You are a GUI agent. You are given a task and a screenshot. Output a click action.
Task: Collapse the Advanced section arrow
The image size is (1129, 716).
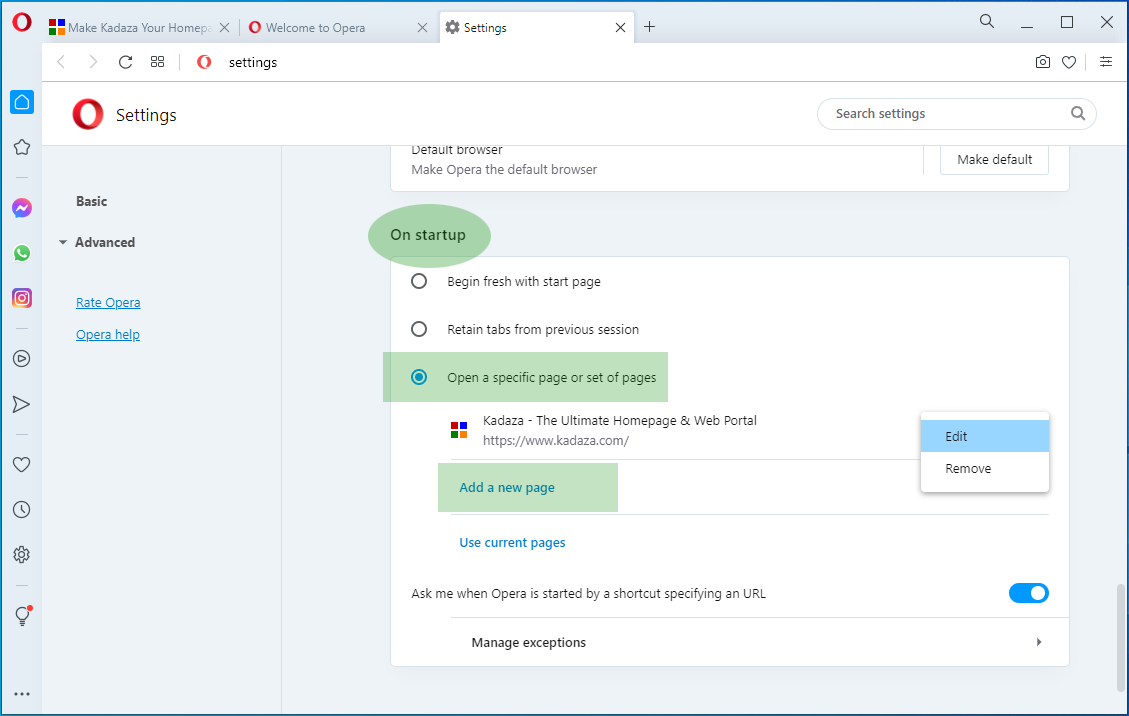pos(63,243)
